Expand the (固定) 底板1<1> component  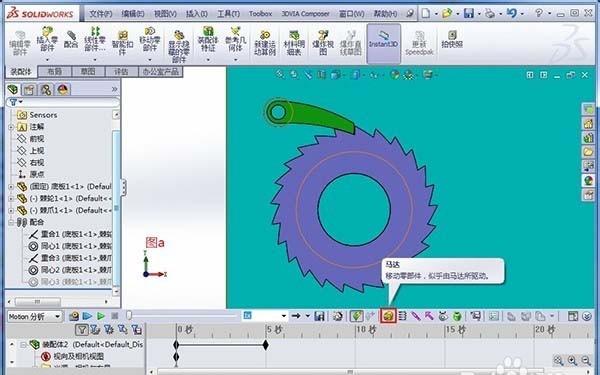coord(11,187)
